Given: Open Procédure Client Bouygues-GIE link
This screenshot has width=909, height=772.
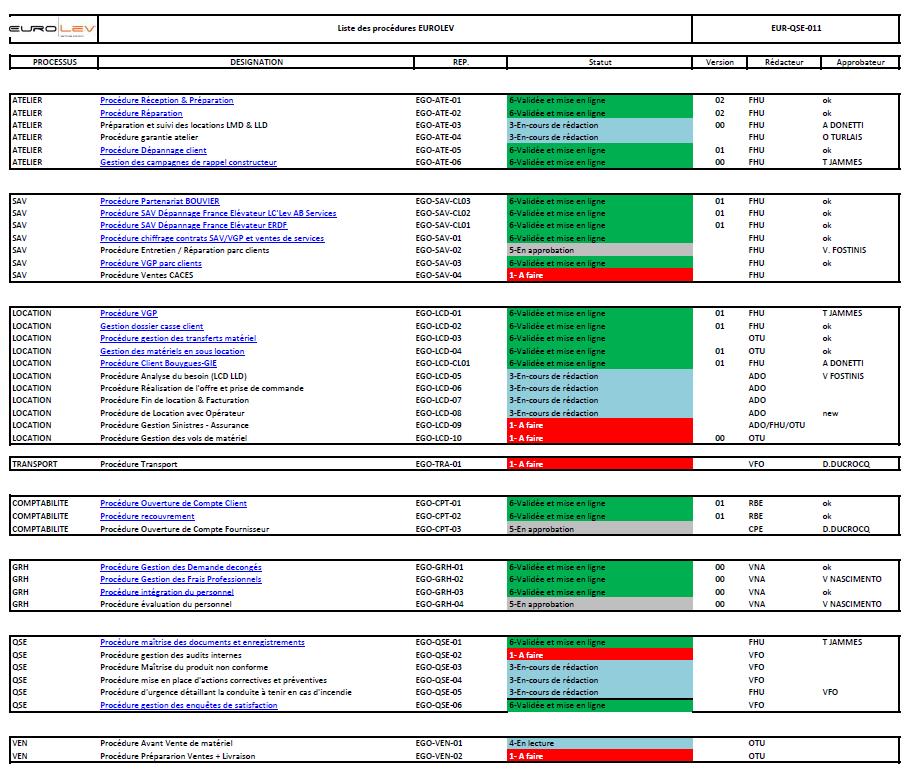Looking at the screenshot, I should (158, 363).
